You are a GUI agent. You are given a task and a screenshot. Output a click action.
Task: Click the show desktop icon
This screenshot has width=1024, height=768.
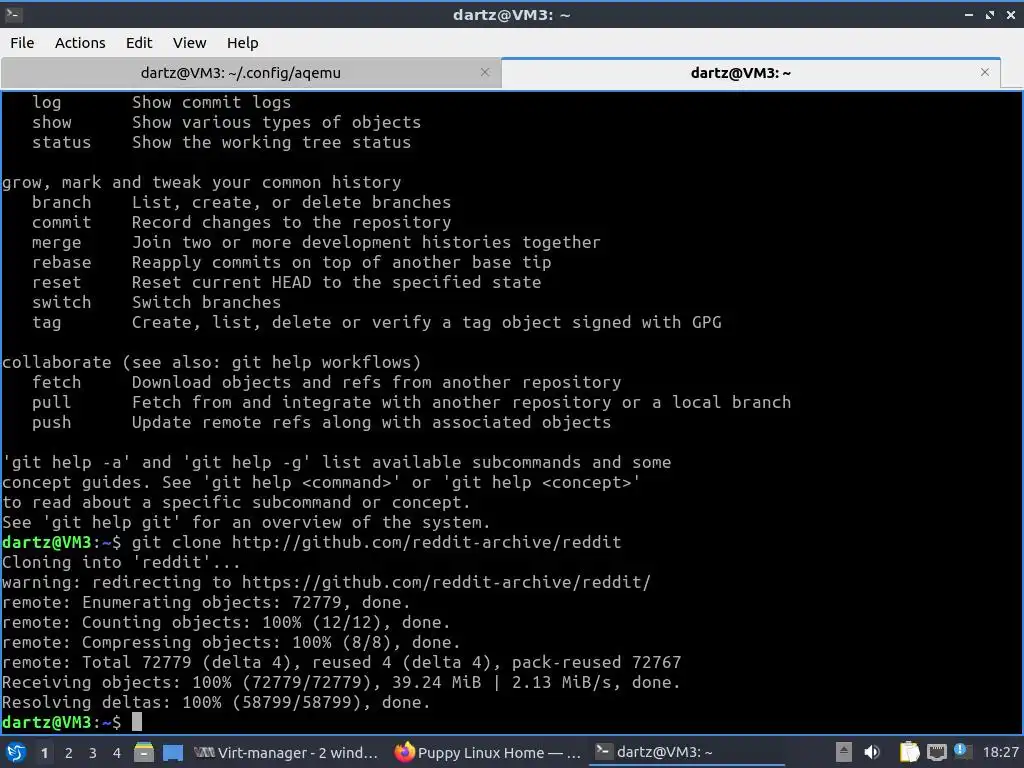(x=172, y=752)
